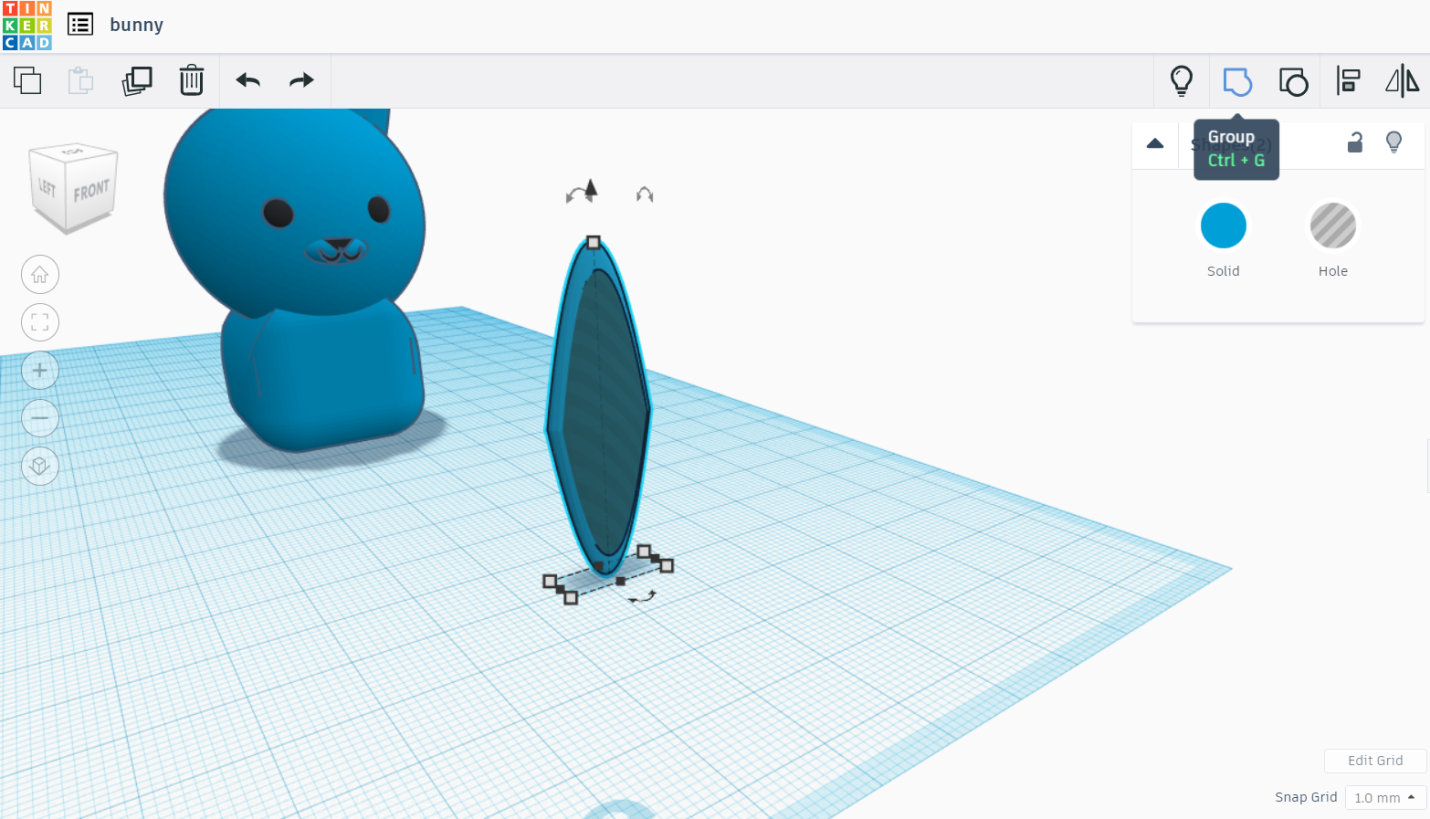Click the Duplicate and repeat icon
This screenshot has height=819, width=1430.
(137, 80)
